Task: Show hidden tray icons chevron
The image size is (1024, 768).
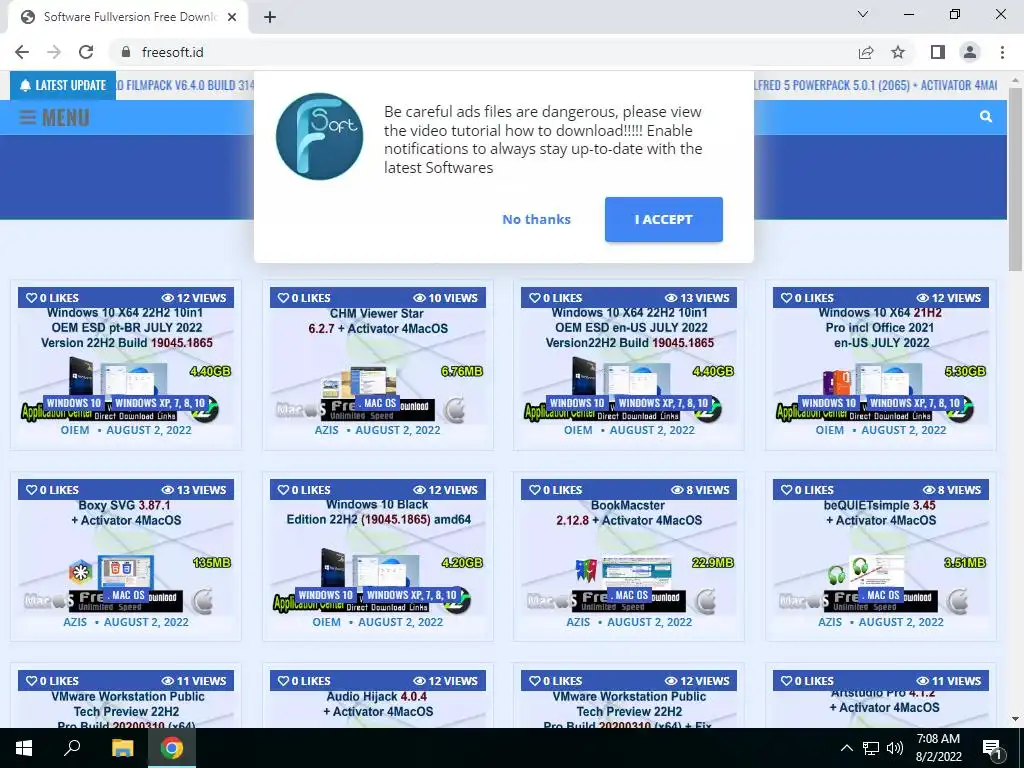Action: [x=846, y=748]
